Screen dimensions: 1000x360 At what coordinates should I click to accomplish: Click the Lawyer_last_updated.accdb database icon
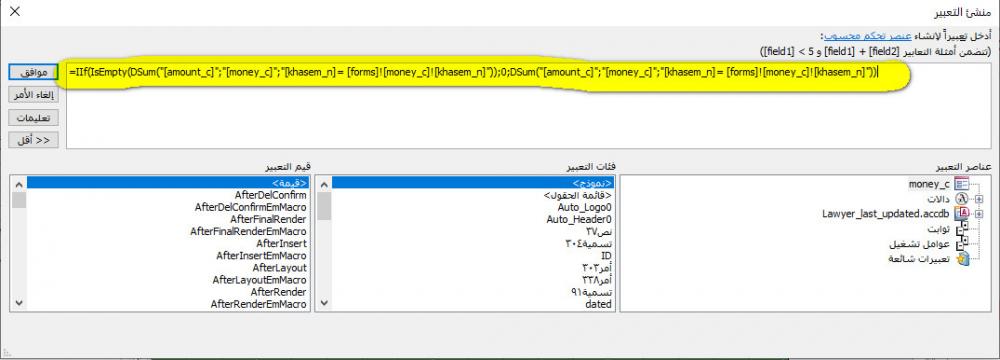point(961,214)
